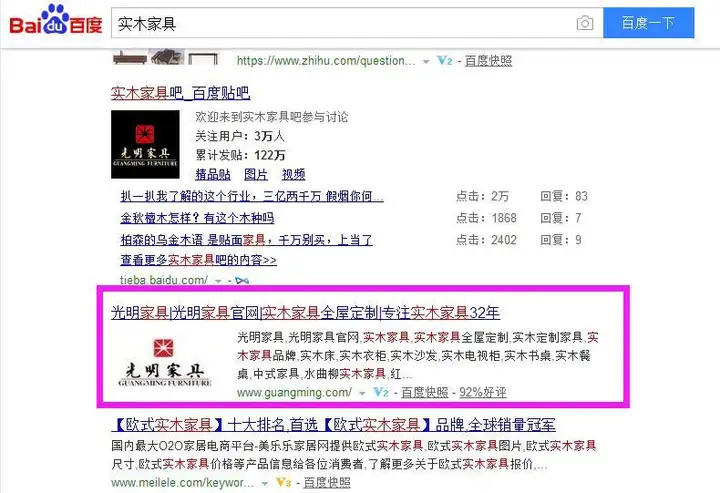Open the zhihu result furniture thumbnail
Image resolution: width=720 pixels, height=493 pixels.
pos(165,57)
